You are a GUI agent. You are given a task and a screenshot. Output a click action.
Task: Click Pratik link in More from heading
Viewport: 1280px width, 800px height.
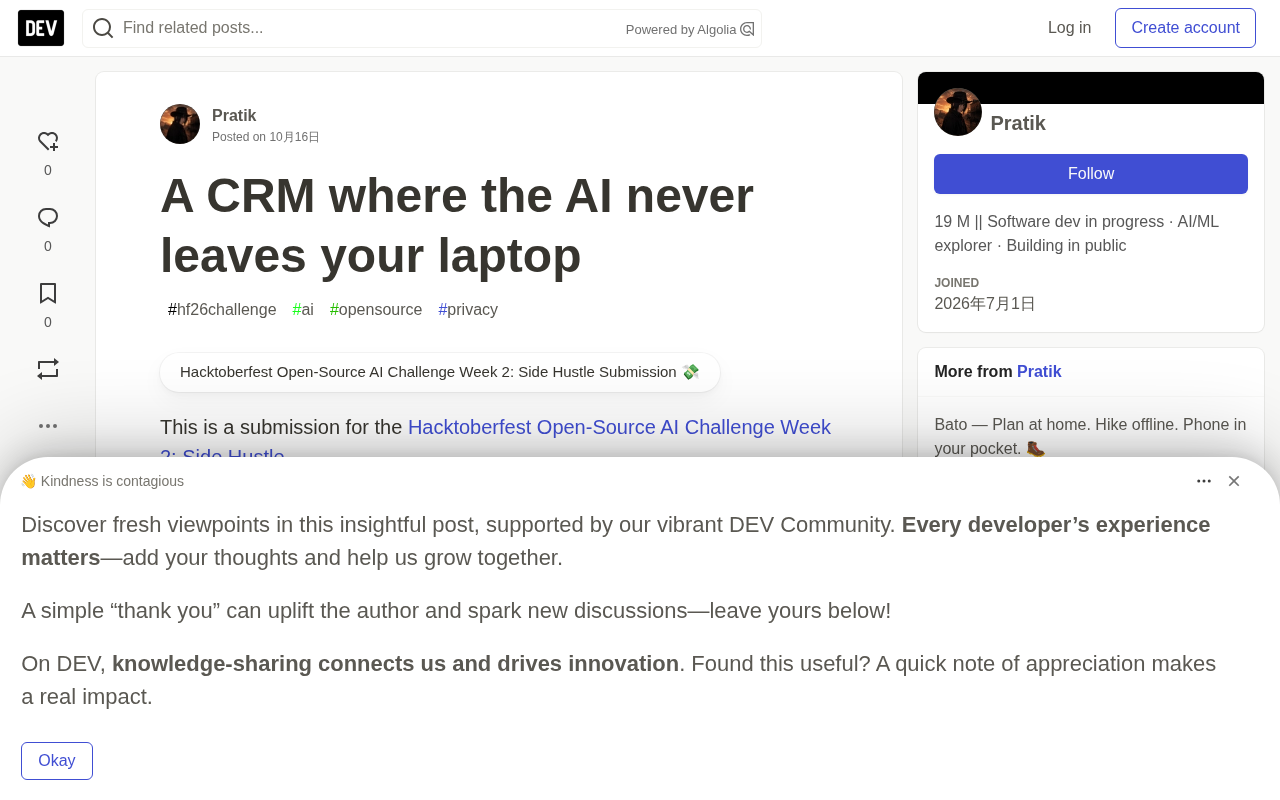pos(1039,372)
